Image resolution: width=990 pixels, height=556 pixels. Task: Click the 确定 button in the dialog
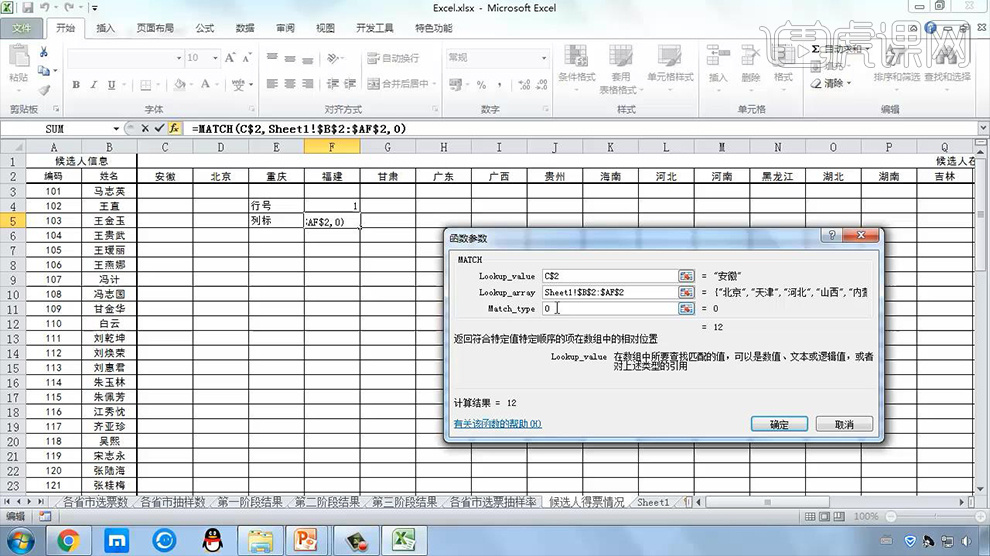coord(779,424)
